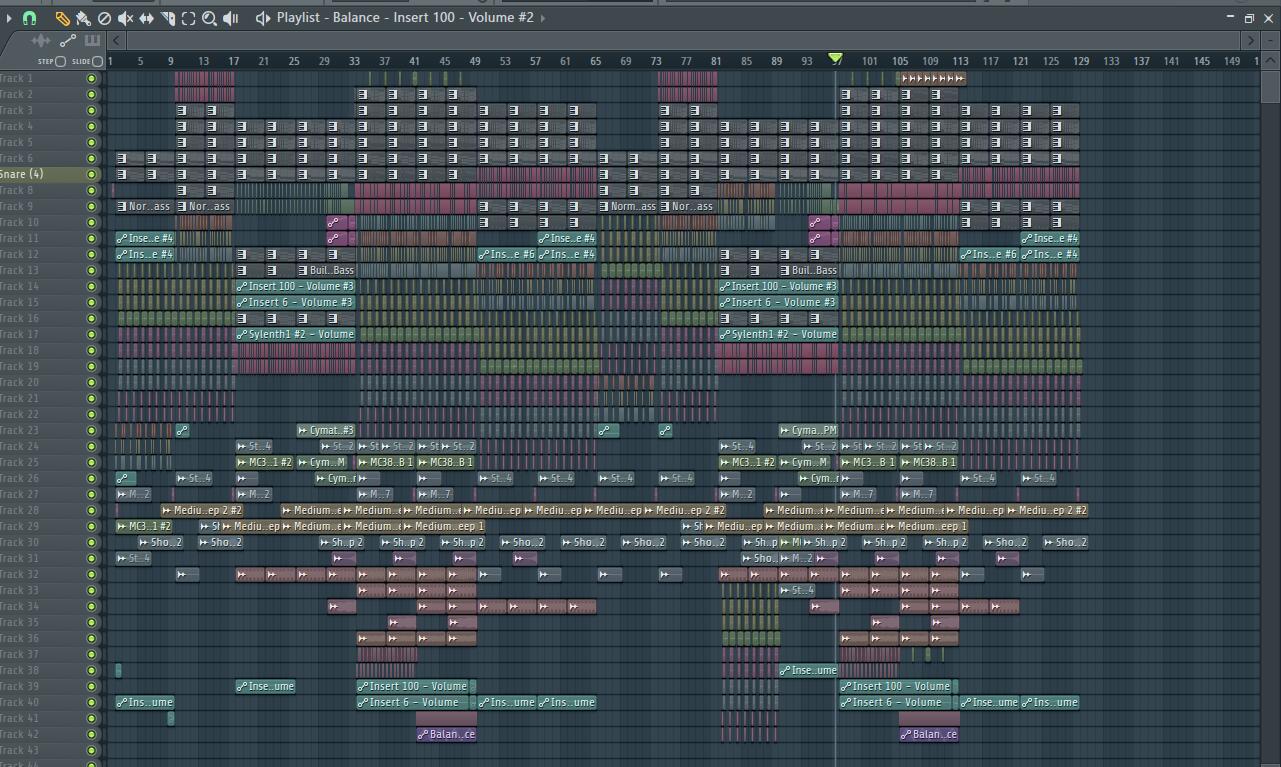
Task: Enable the STEP editing mode toggle
Action: [61, 61]
